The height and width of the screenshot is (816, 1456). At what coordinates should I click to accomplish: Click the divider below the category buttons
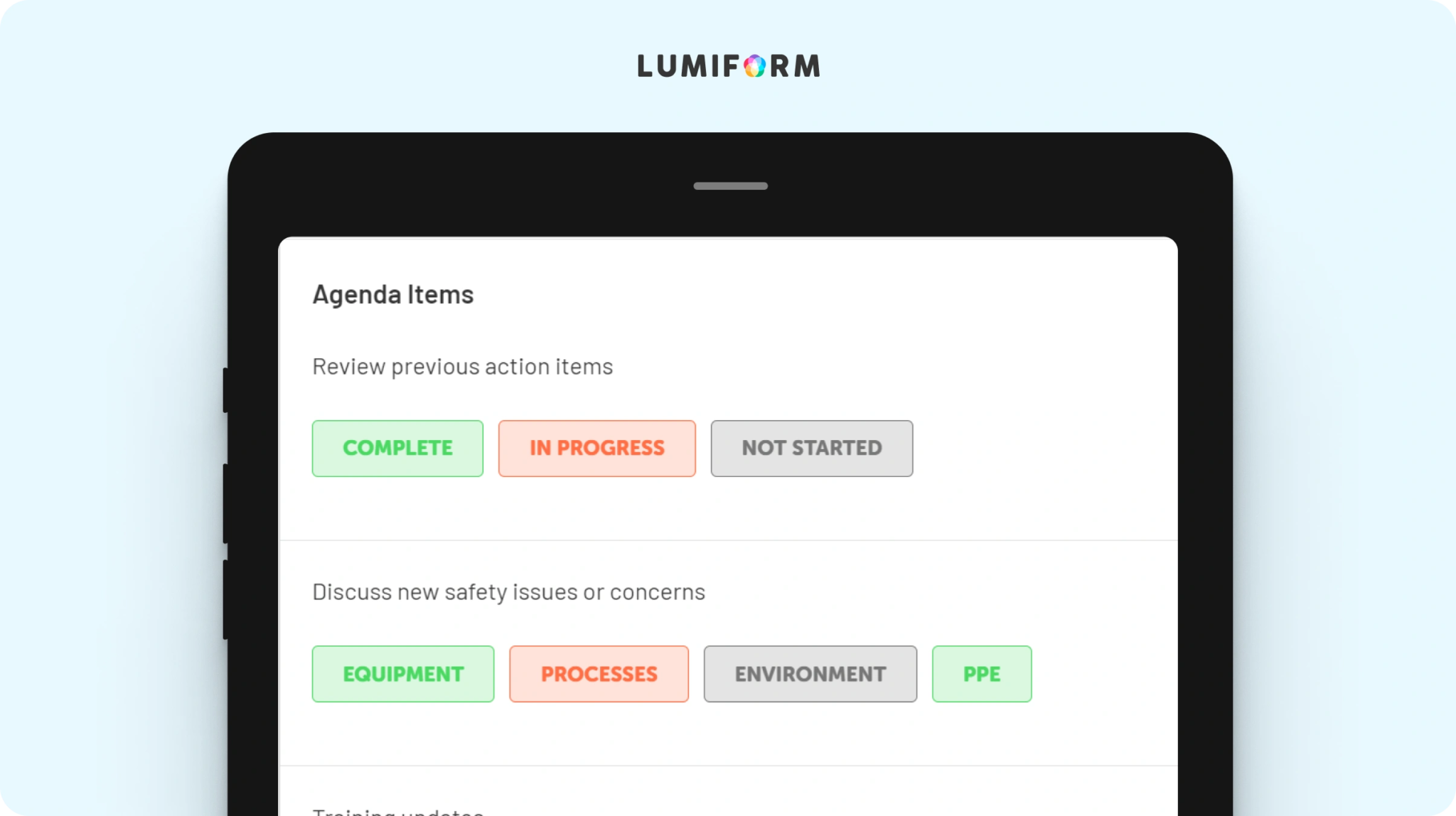728,766
